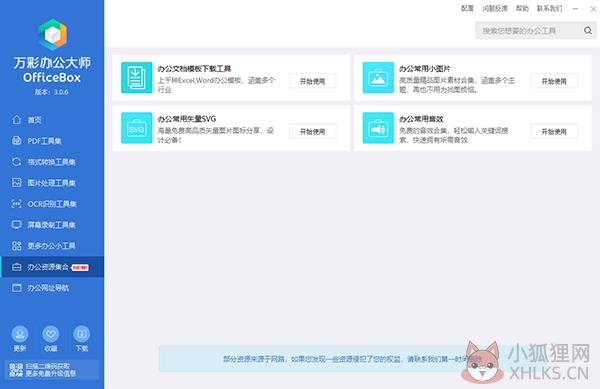
Task: Open the 办公文档模板下载工具 document icon
Action: pyautogui.click(x=137, y=78)
